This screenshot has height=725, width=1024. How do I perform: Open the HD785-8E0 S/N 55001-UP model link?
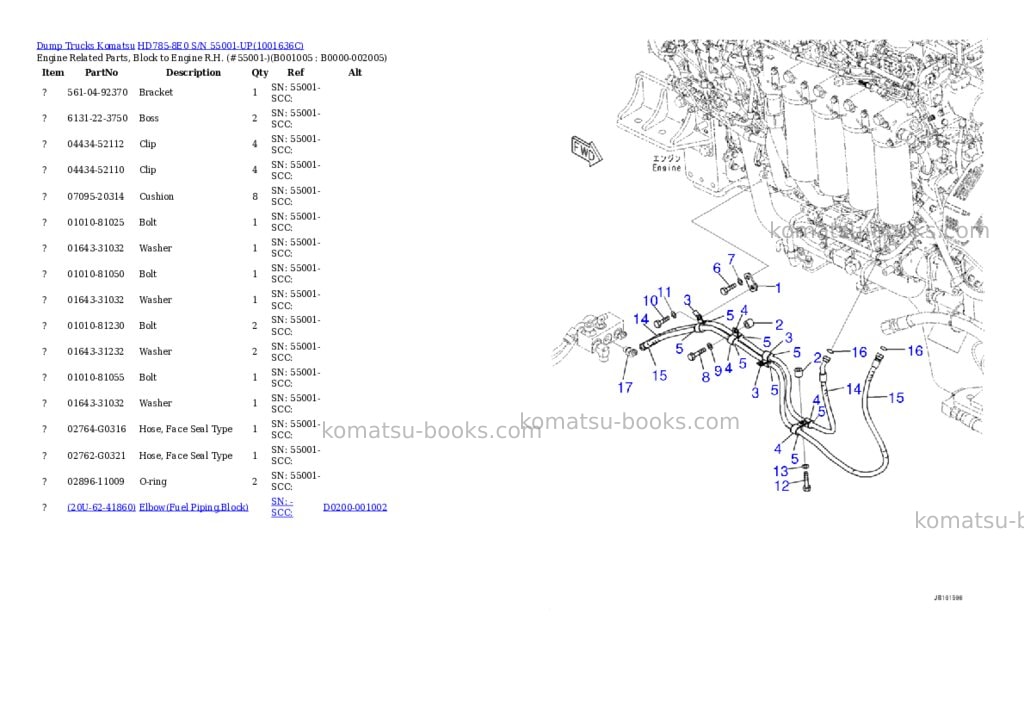220,46
